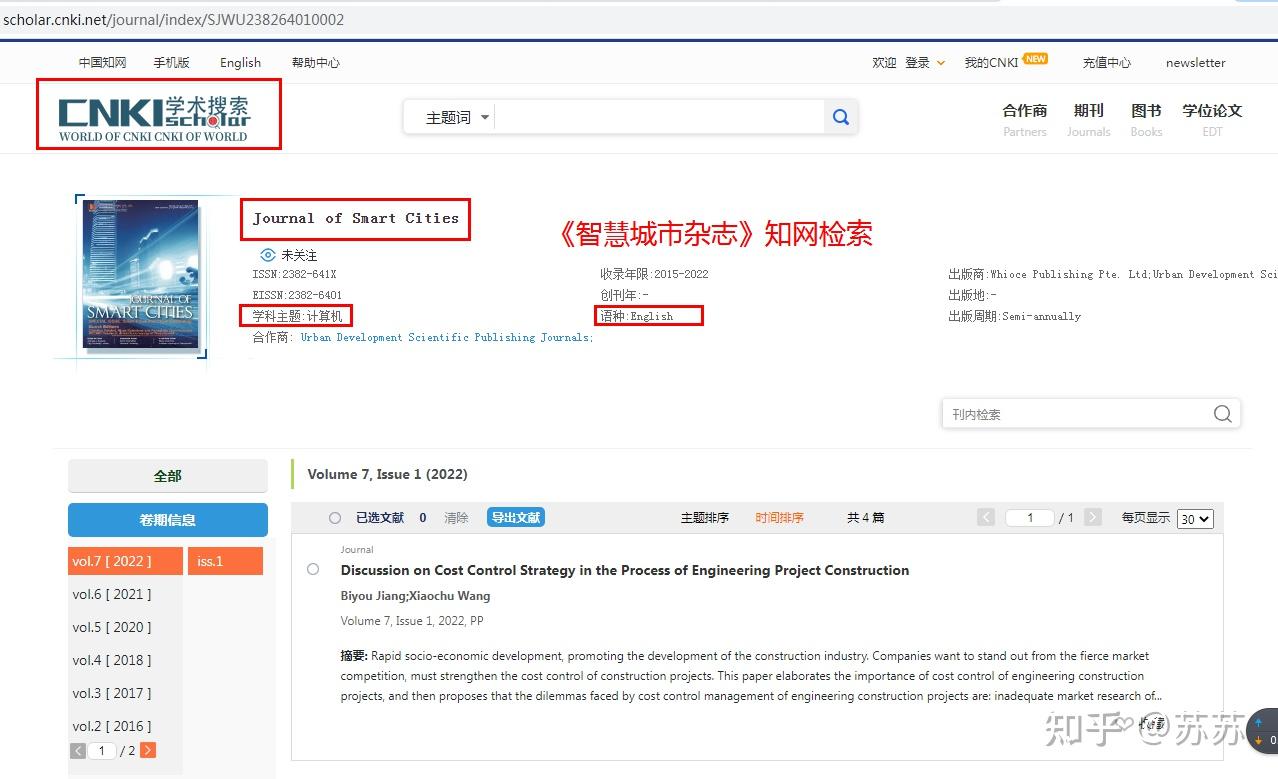The width and height of the screenshot is (1278, 779).
Task: Open the Discussion on Cost Control Strategy article
Action: tap(625, 570)
